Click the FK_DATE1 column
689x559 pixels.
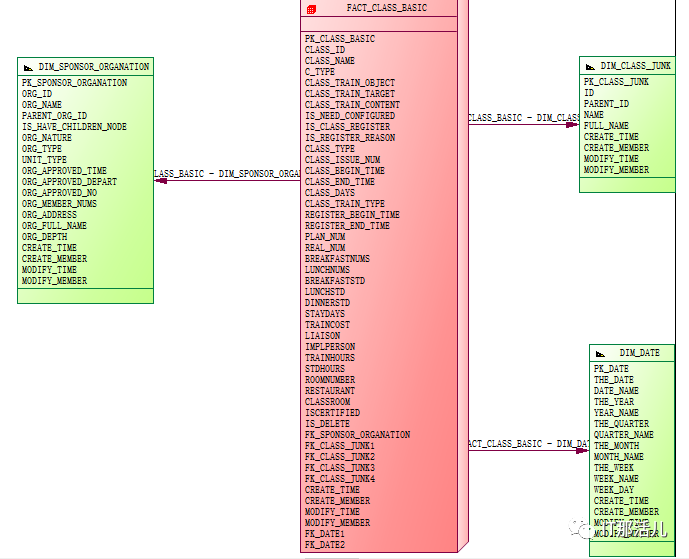tap(325, 534)
